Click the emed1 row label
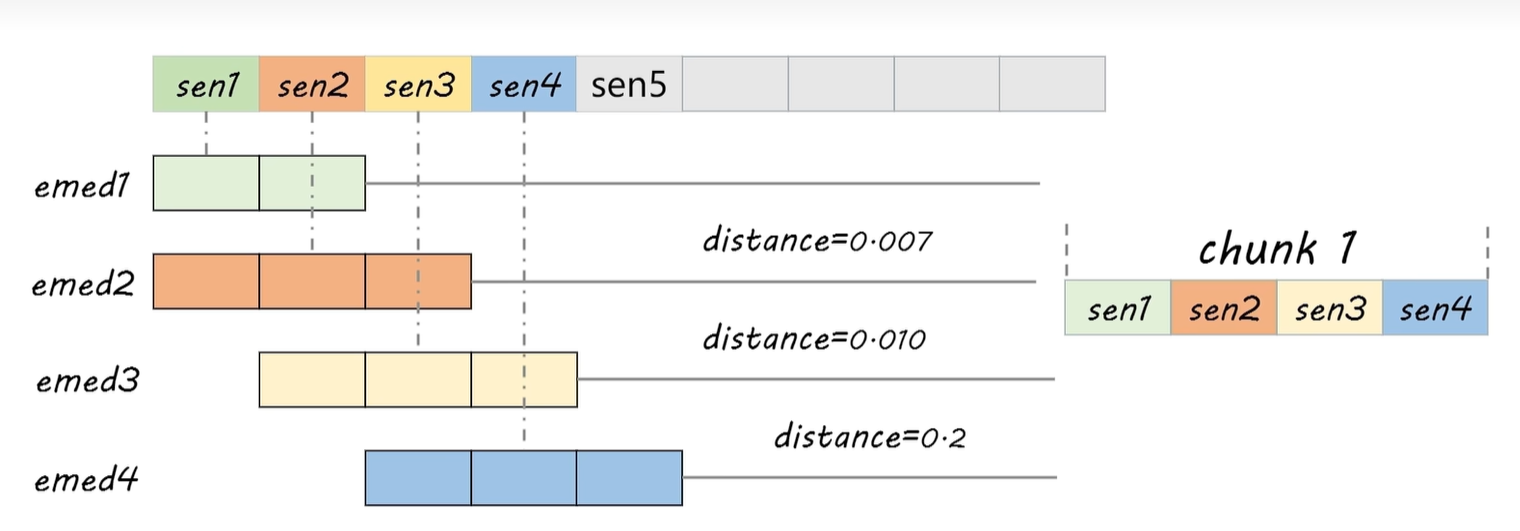 point(84,186)
